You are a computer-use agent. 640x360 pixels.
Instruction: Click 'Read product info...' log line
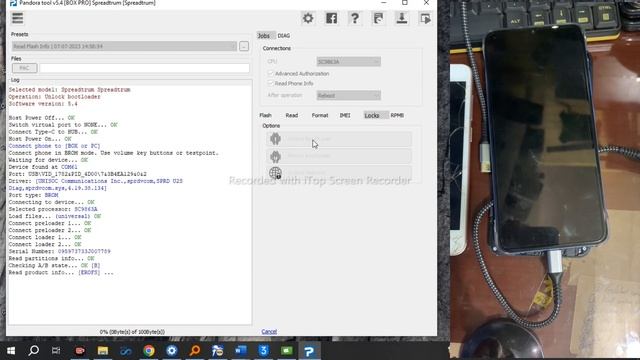point(61,272)
